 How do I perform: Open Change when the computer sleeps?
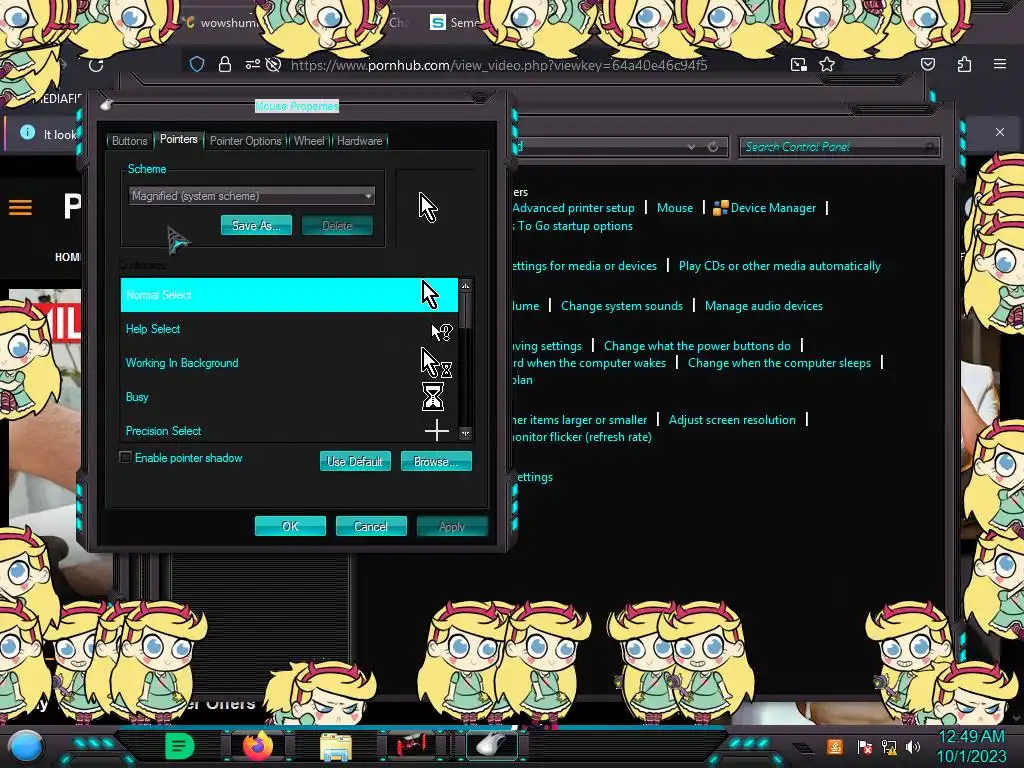point(779,362)
